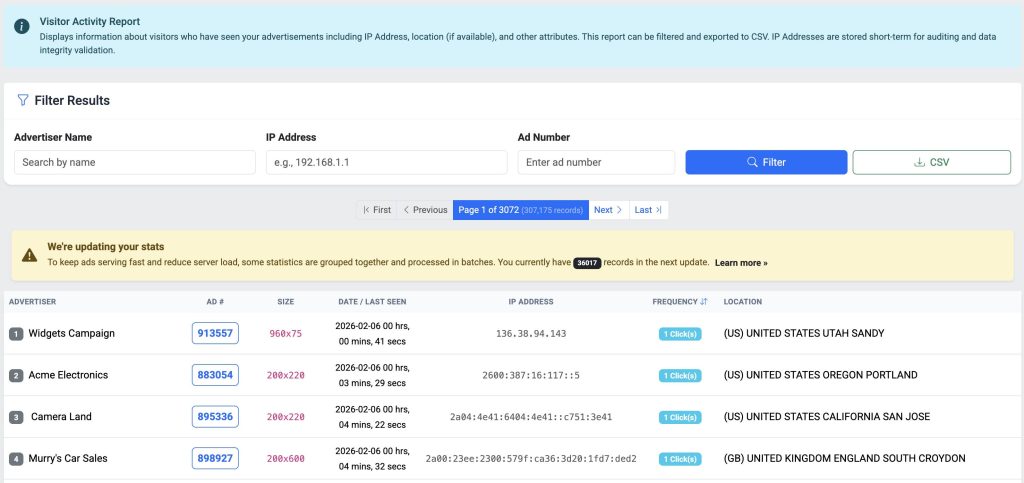Select the Ad Number input box

[596, 162]
